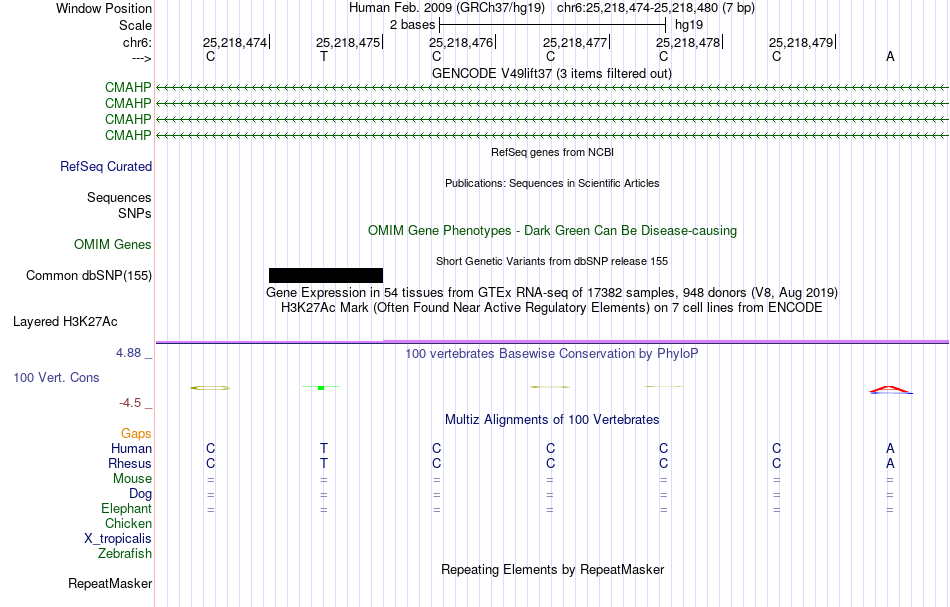Click the hg19 label beside the scale bar

(x=689, y=25)
